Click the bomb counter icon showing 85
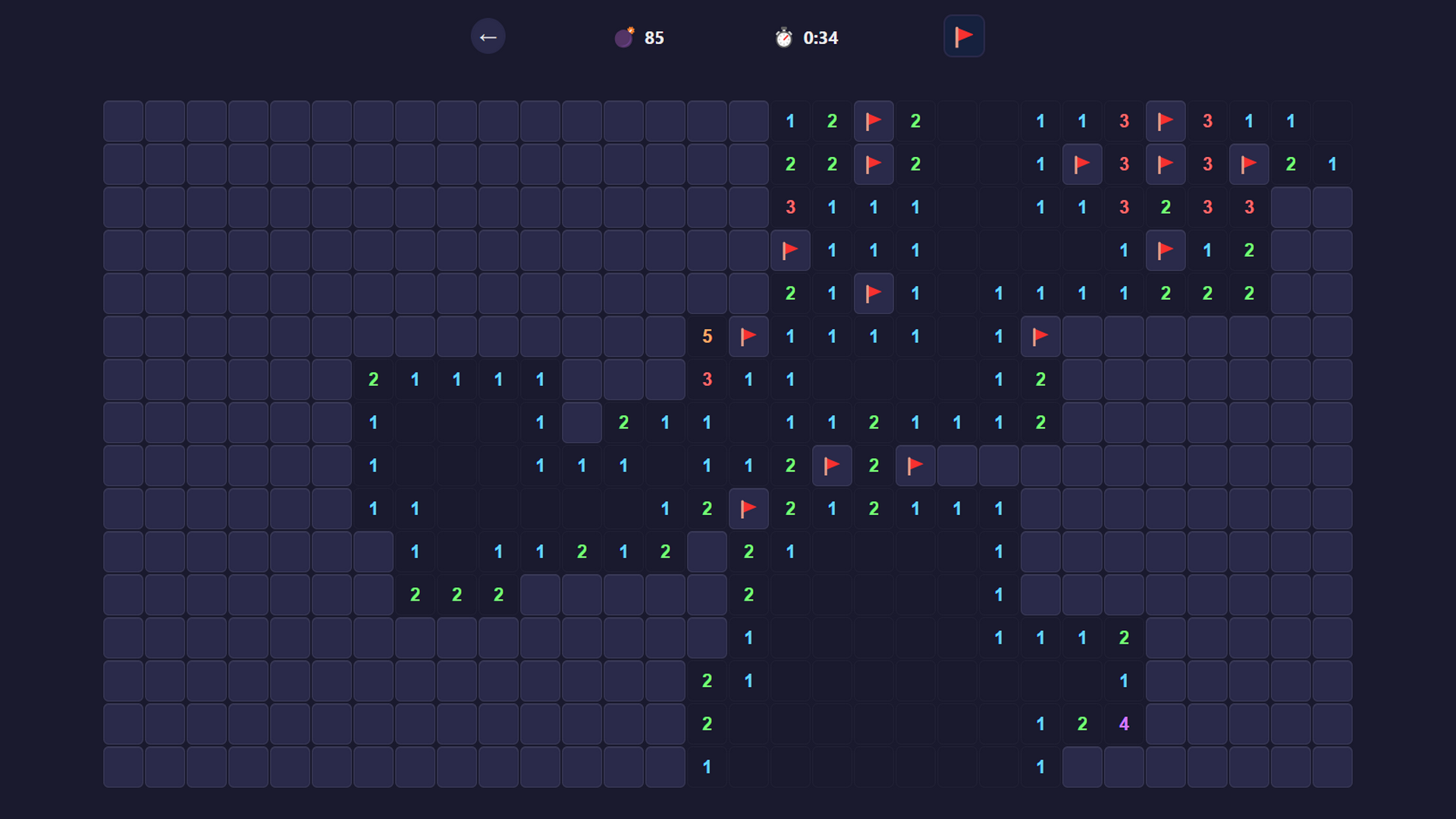The width and height of the screenshot is (1456, 819). (x=624, y=37)
